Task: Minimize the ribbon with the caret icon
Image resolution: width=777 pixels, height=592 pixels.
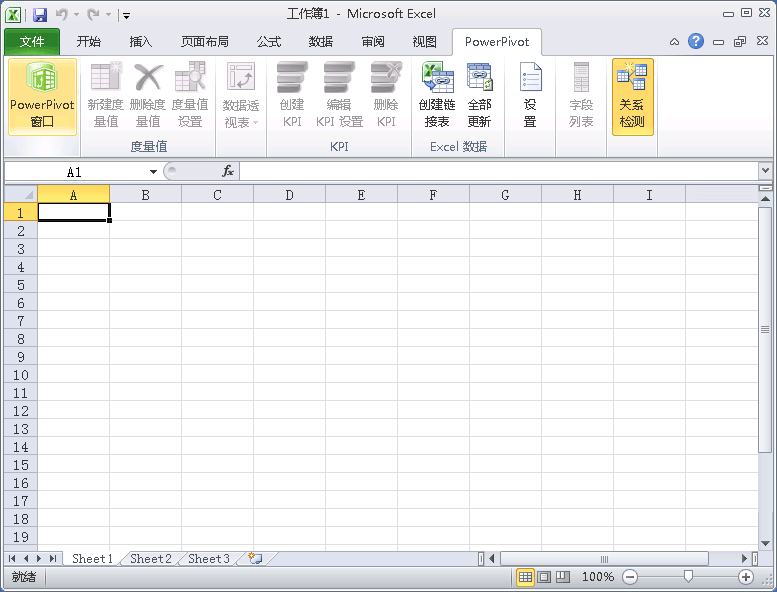Action: [674, 42]
